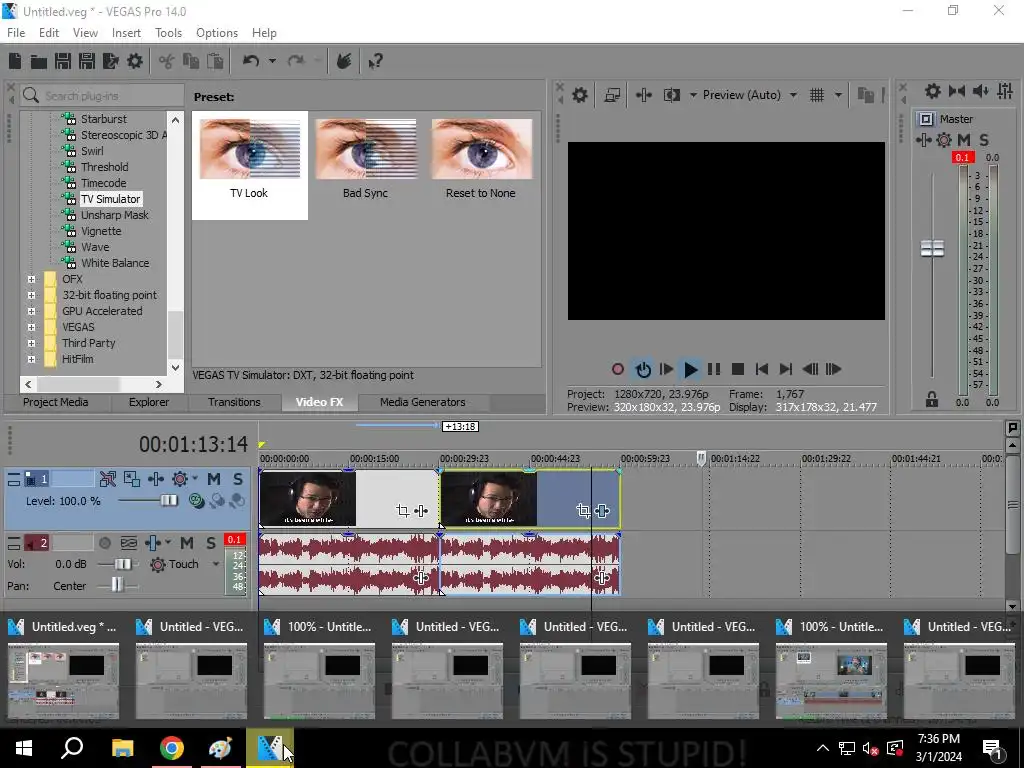Solo video track 1
This screenshot has height=768, width=1024.
point(238,479)
